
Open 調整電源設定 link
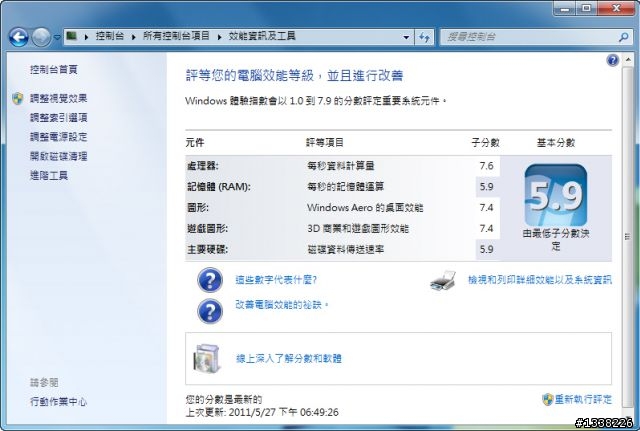[x=58, y=137]
